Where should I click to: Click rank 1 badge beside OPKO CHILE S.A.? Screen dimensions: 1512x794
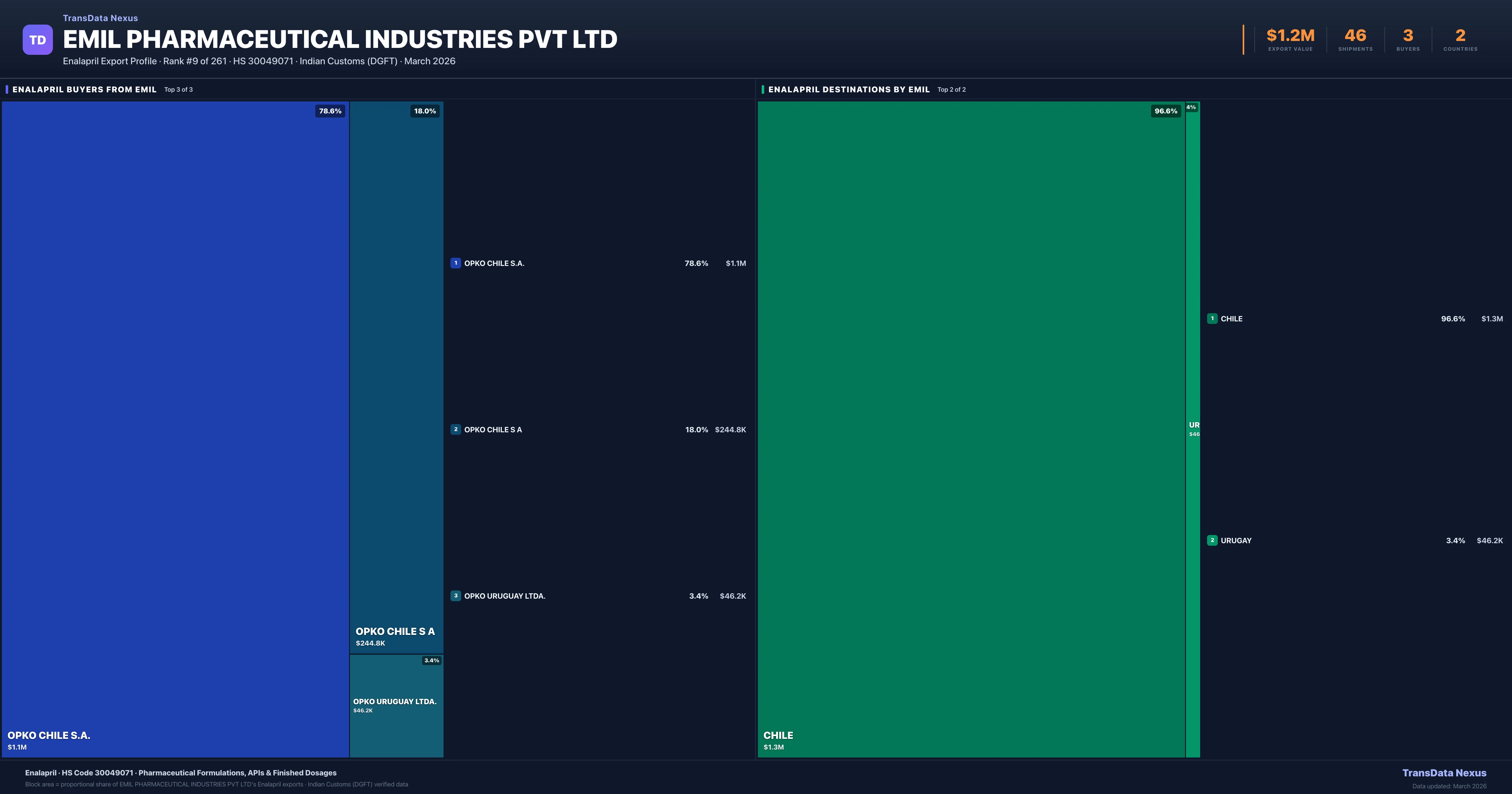click(x=455, y=263)
